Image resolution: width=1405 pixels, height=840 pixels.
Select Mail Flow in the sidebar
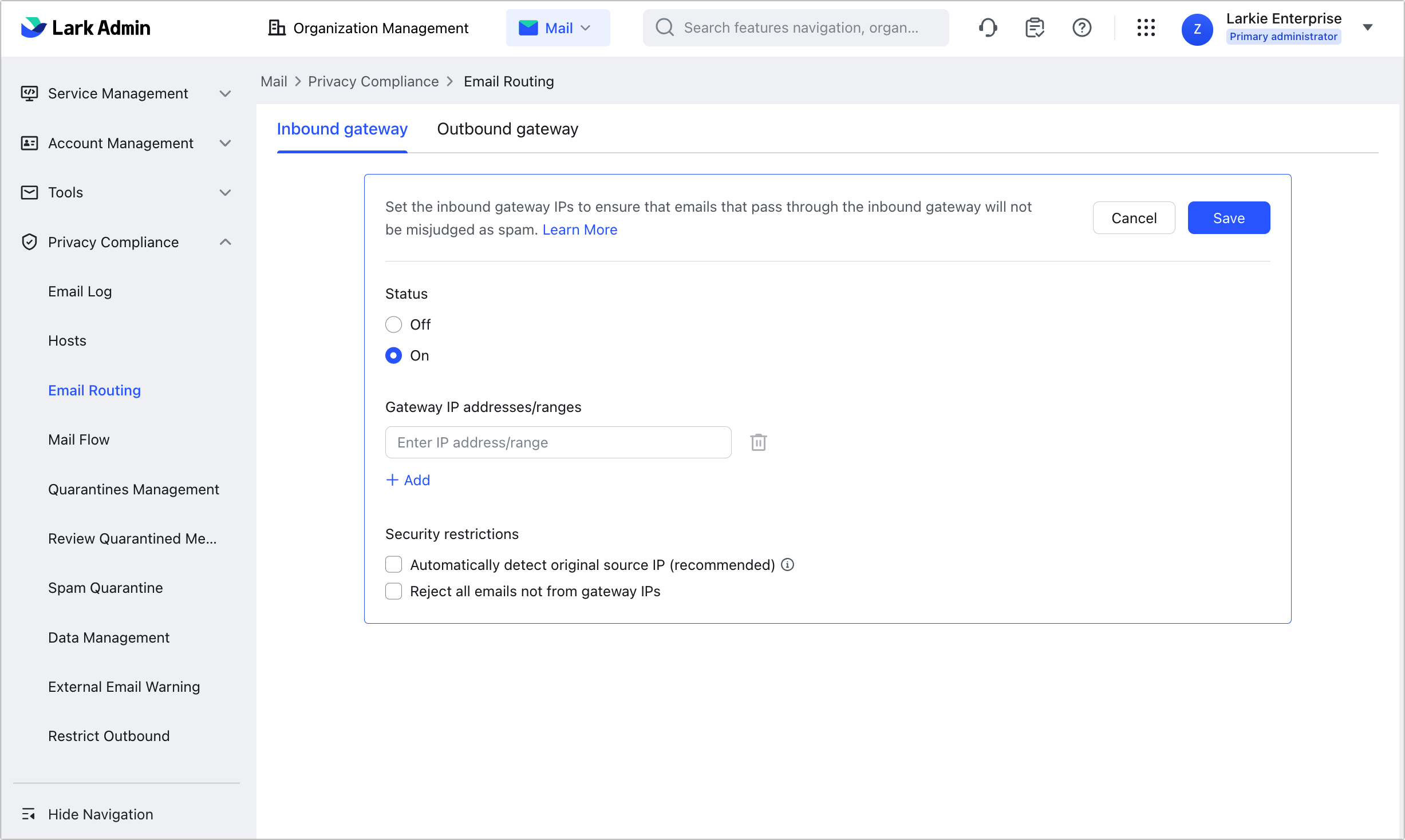[x=79, y=439]
